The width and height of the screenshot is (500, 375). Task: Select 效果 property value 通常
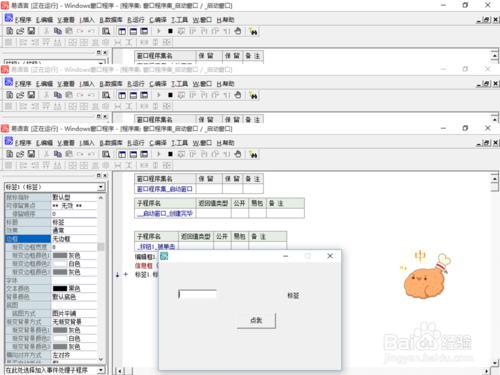tap(74, 230)
